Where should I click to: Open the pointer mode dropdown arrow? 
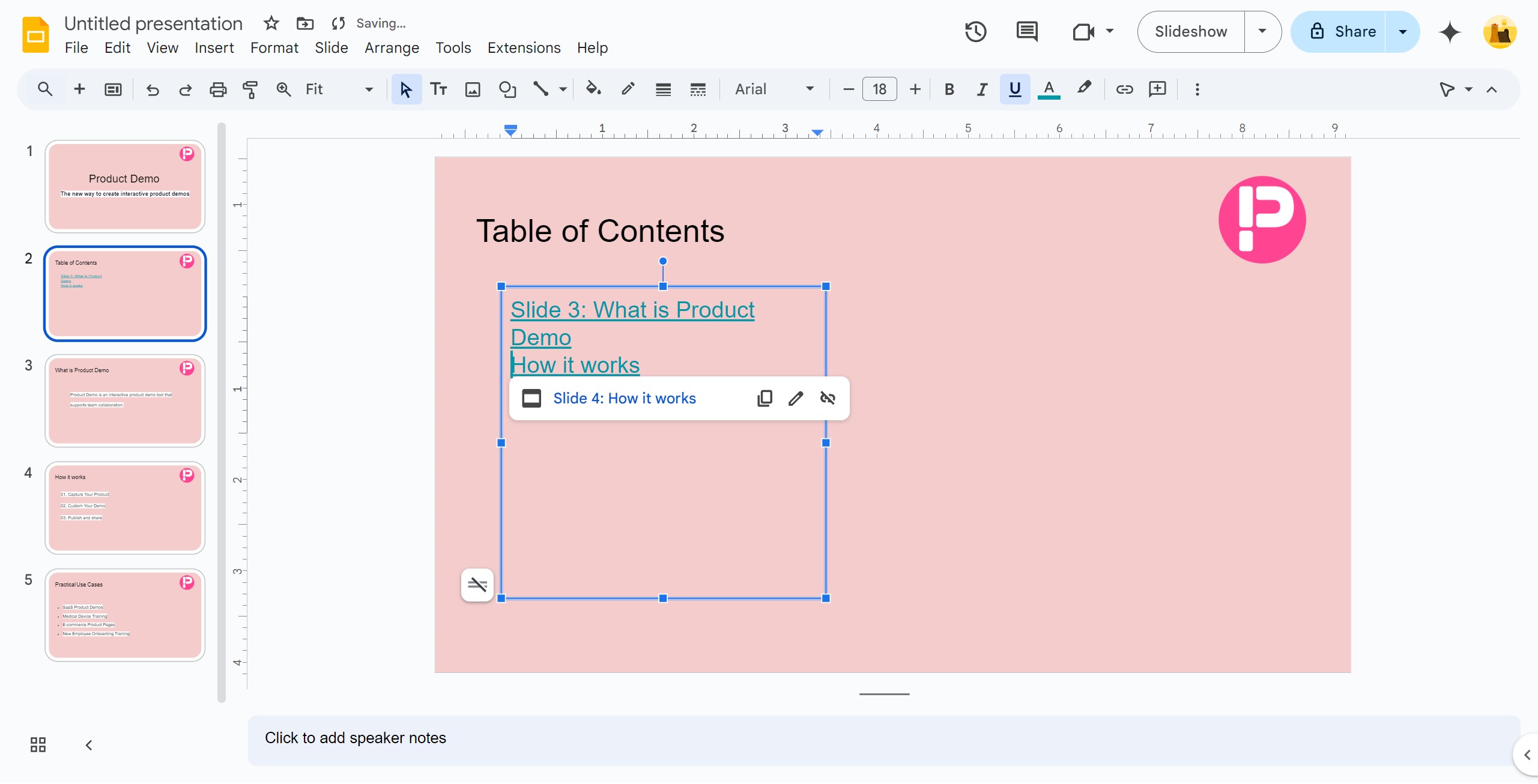tap(1469, 89)
